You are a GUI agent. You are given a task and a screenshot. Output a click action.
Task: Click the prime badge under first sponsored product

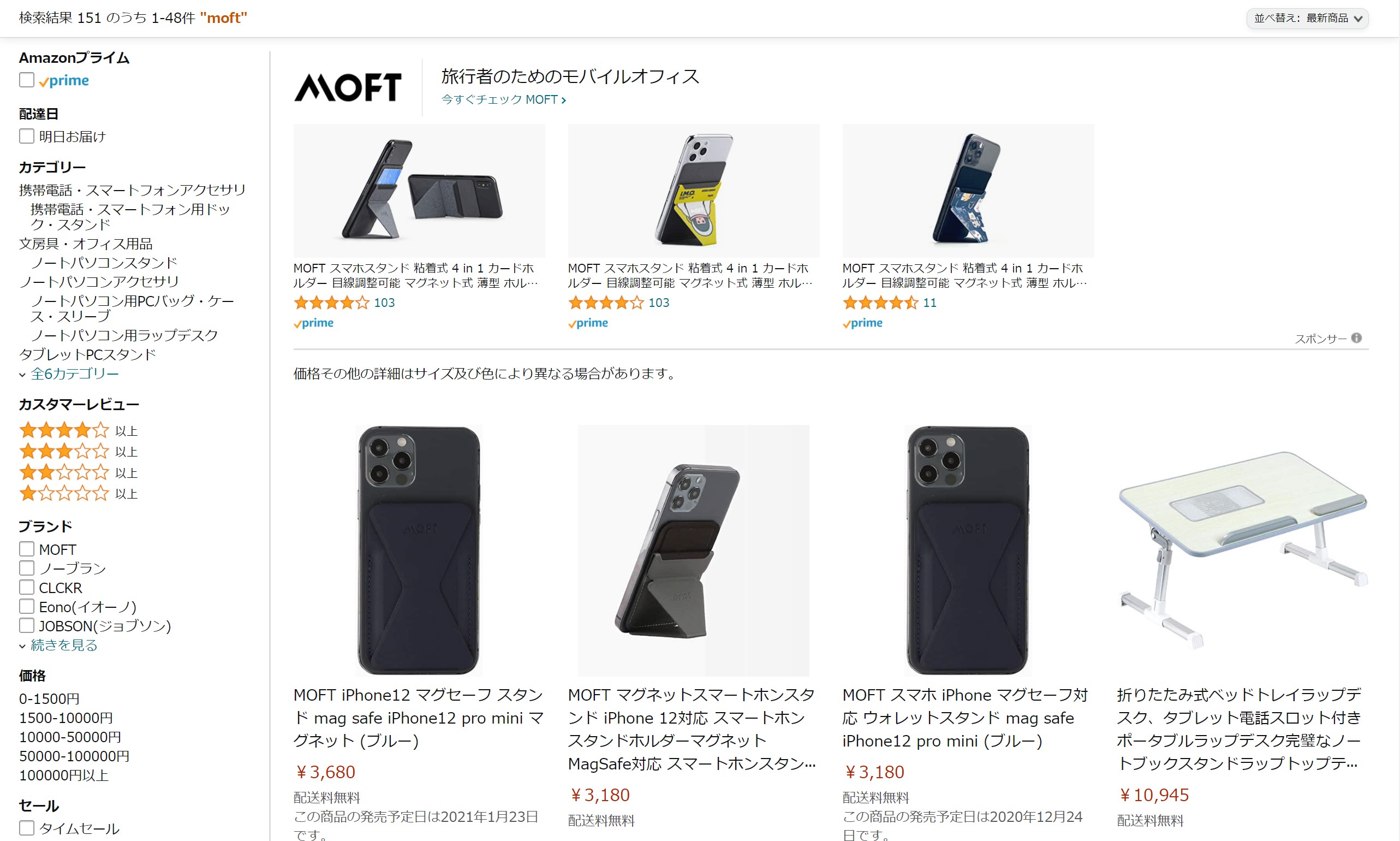(x=314, y=323)
